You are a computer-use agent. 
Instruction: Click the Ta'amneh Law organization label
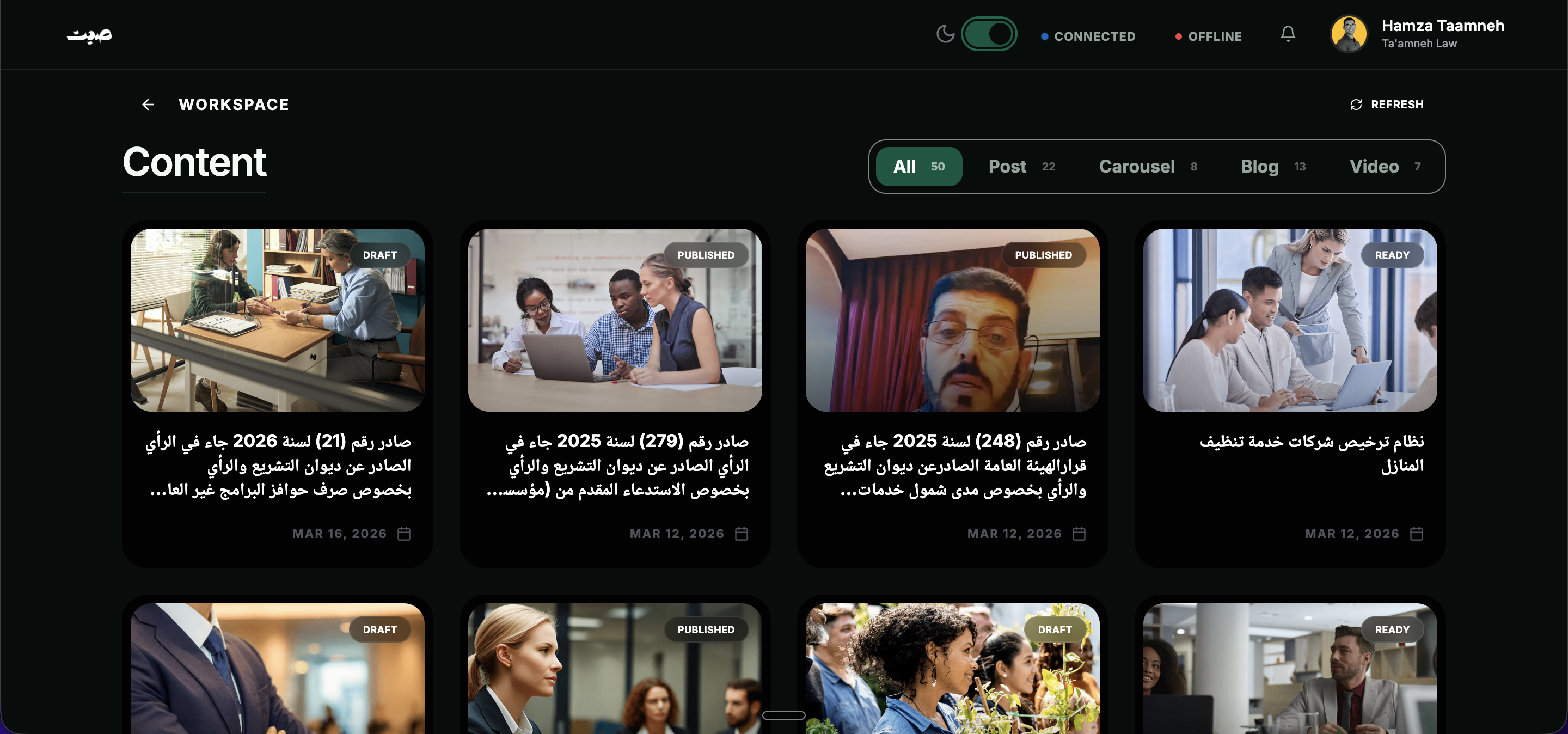pos(1419,44)
